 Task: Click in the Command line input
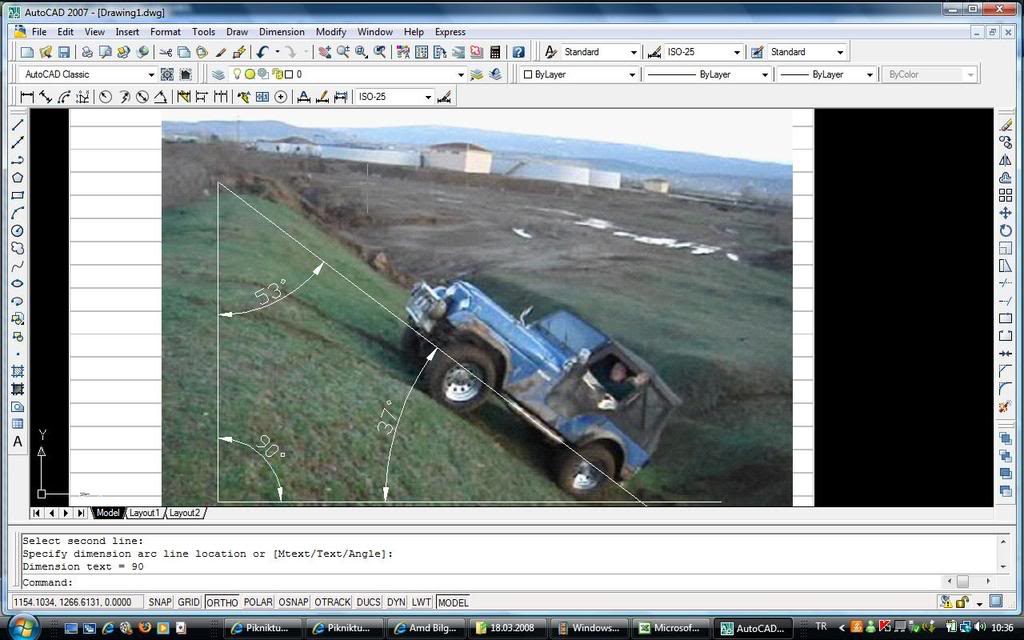pyautogui.click(x=500, y=582)
